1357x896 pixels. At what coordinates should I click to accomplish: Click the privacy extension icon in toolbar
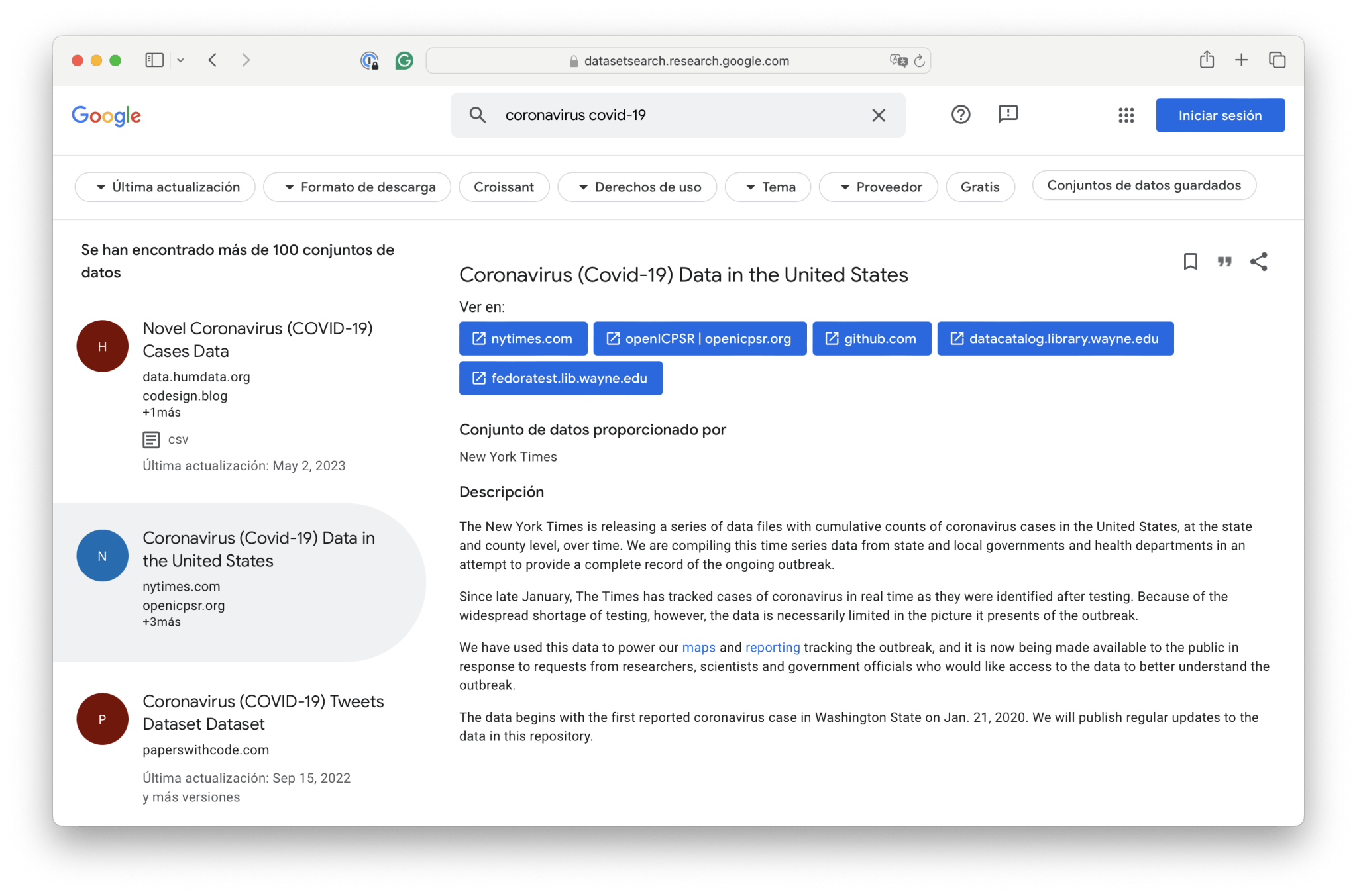point(370,61)
